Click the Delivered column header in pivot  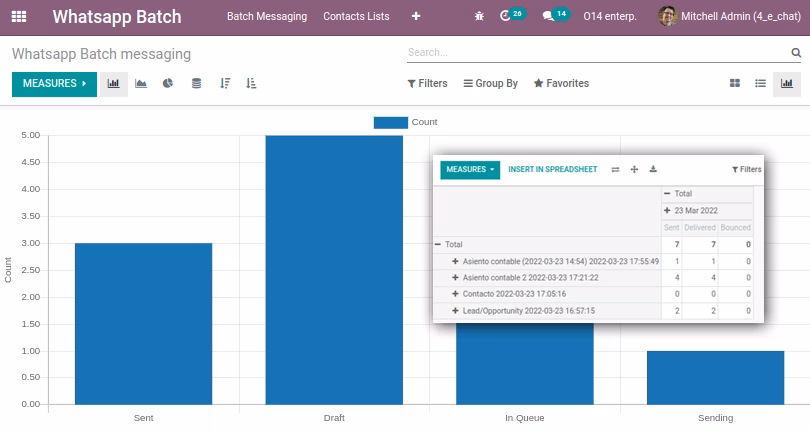coord(699,227)
